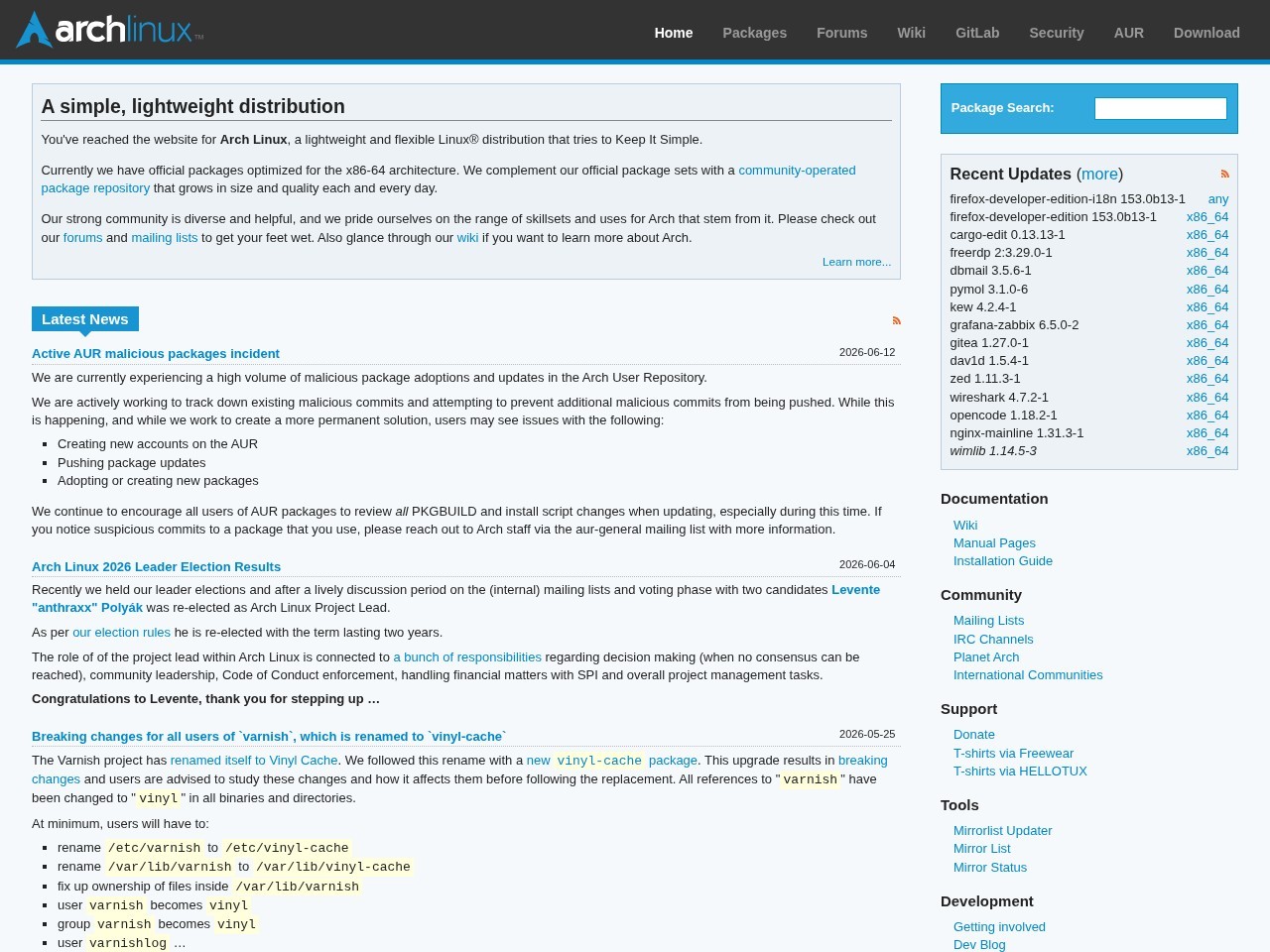Open x86_64 link for grafana-zabbix 6.5.0-2

pyautogui.click(x=1207, y=325)
